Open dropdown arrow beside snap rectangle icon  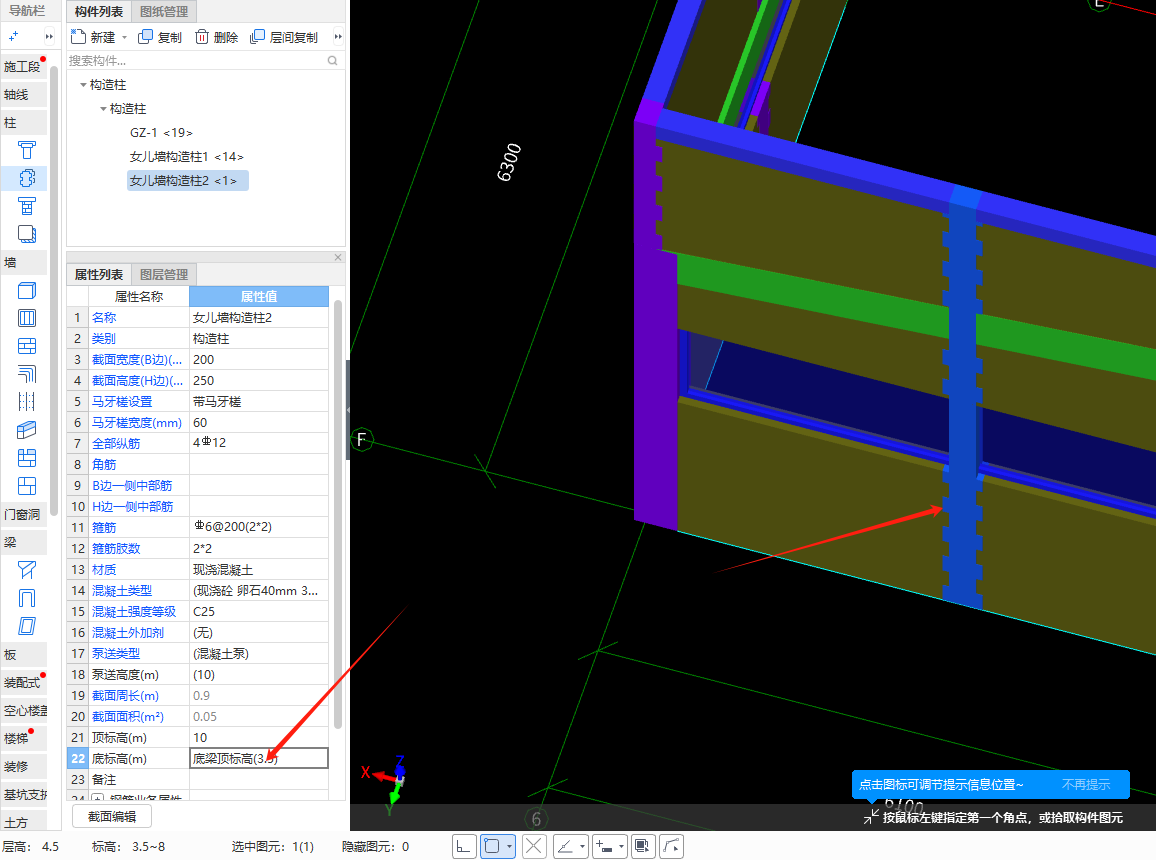click(x=509, y=846)
